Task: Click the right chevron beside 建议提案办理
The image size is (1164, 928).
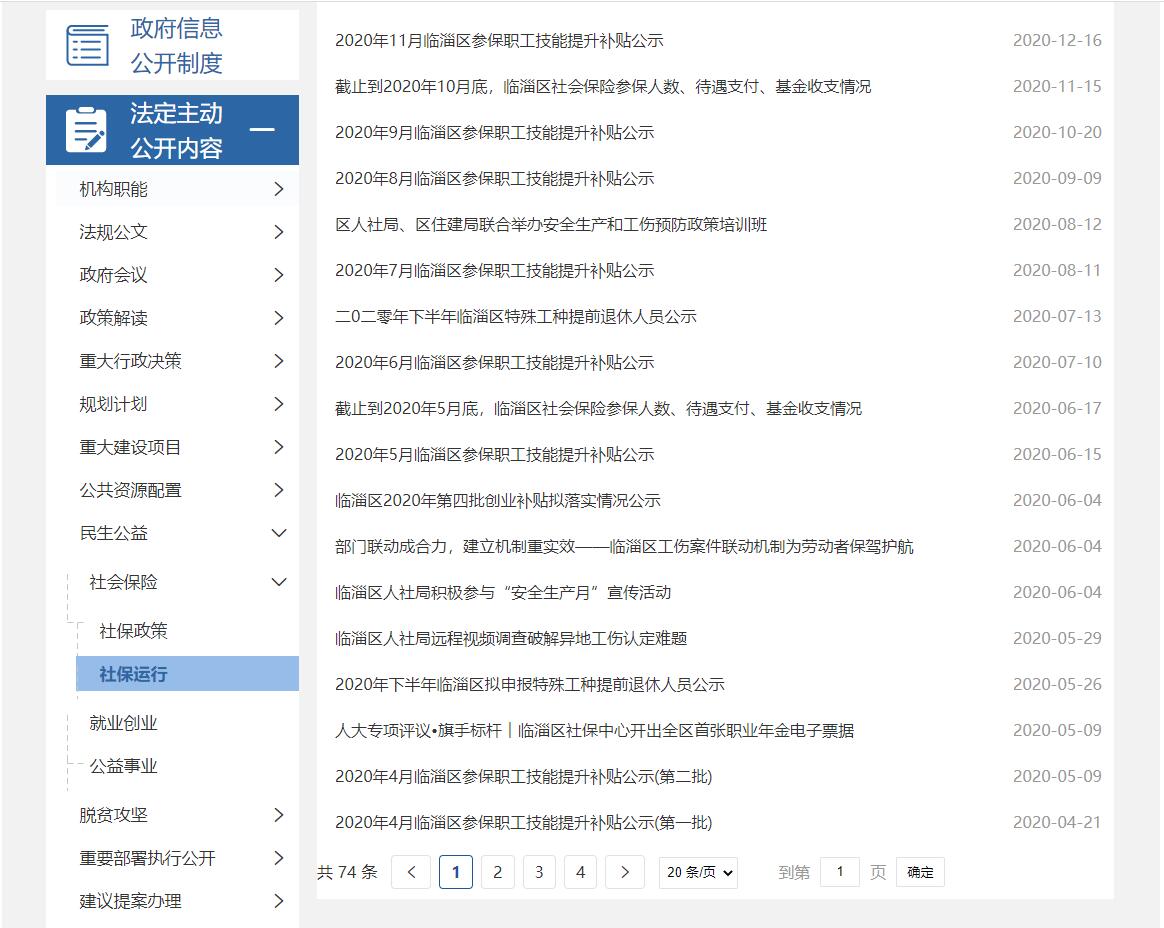Action: point(279,901)
